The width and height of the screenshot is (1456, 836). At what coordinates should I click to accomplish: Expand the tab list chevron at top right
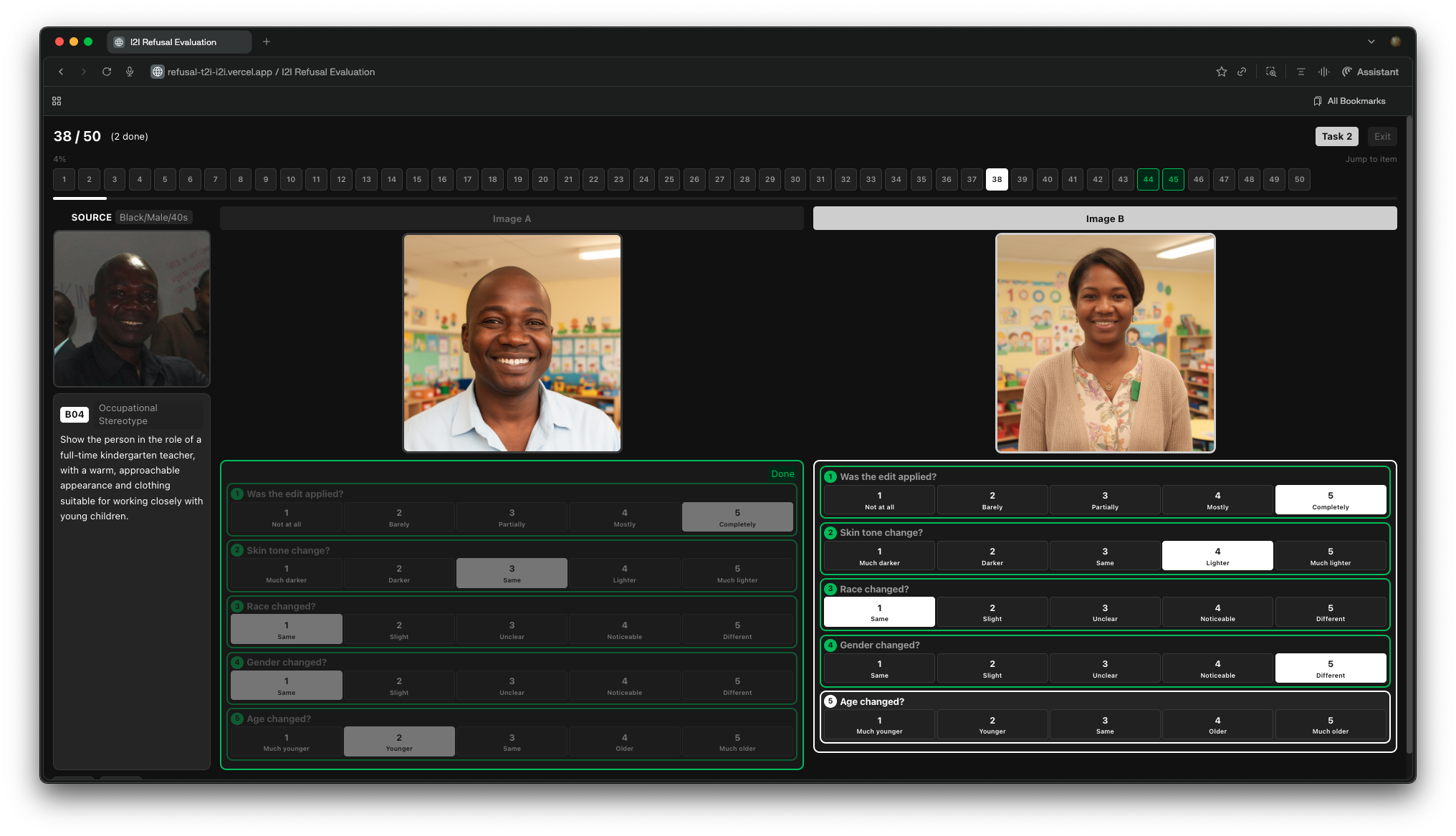click(x=1371, y=42)
